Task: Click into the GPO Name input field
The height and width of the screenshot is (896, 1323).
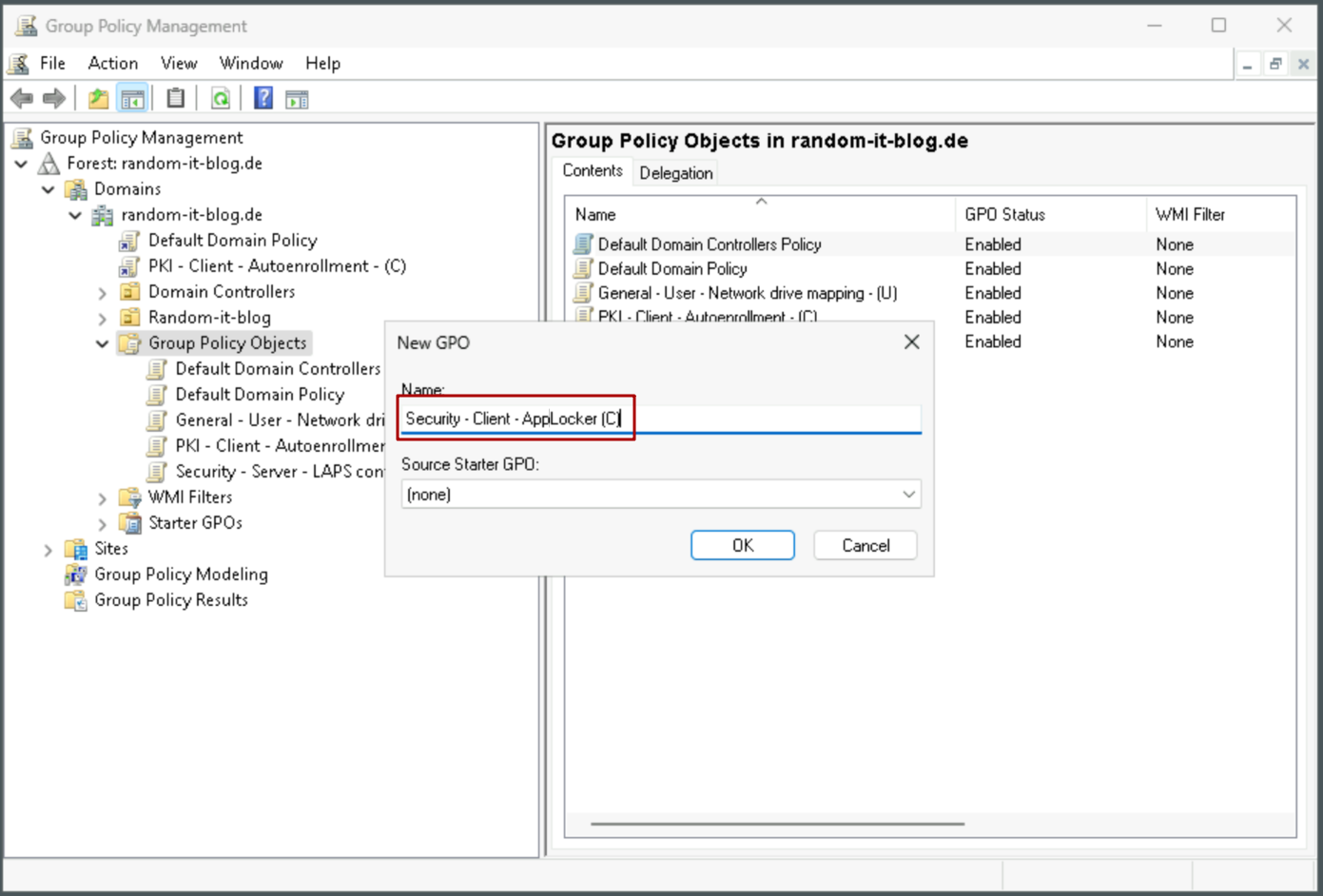Action: coord(661,419)
